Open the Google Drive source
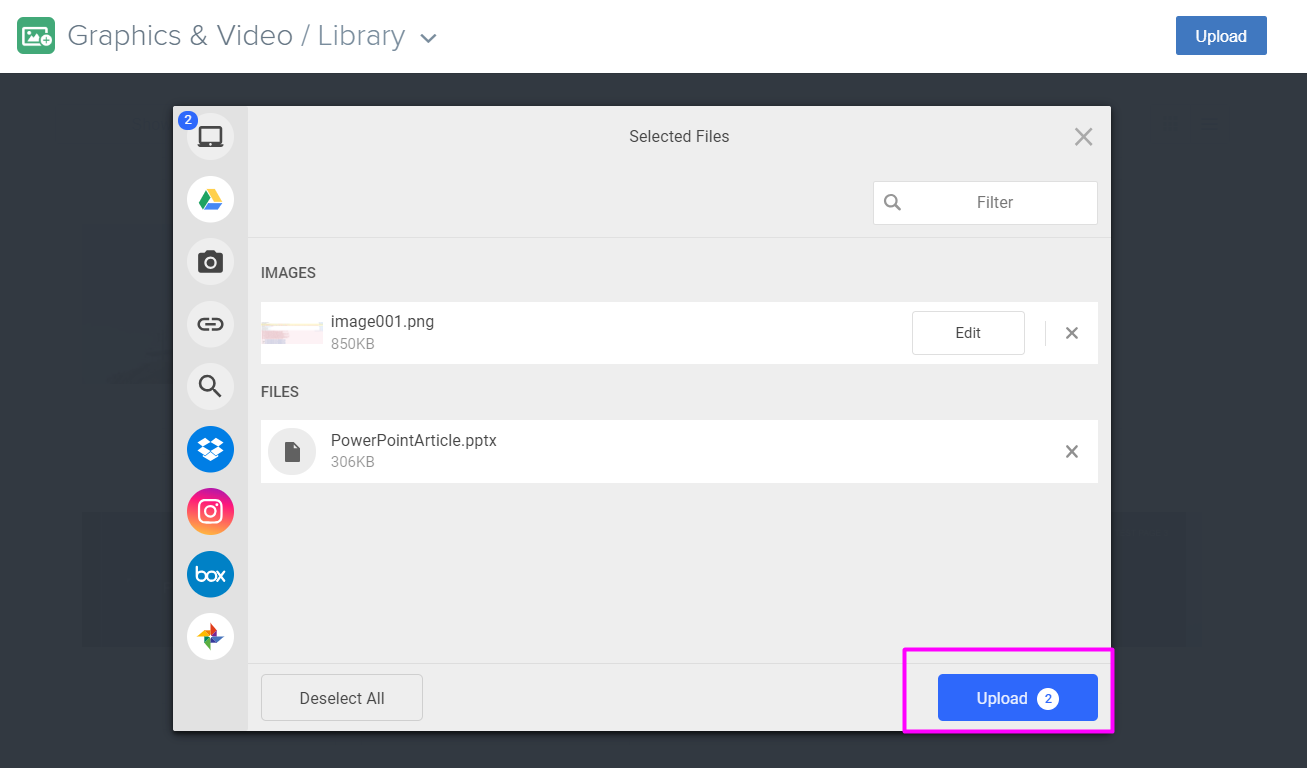Viewport: 1307px width, 768px height. point(210,199)
